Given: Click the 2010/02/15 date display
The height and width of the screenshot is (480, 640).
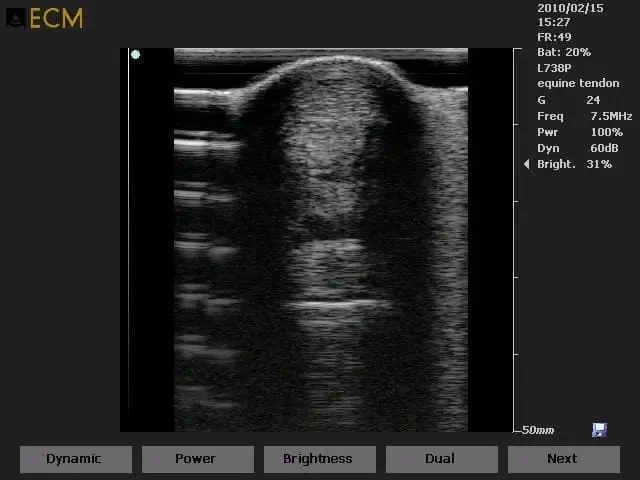Looking at the screenshot, I should click(x=570, y=8).
